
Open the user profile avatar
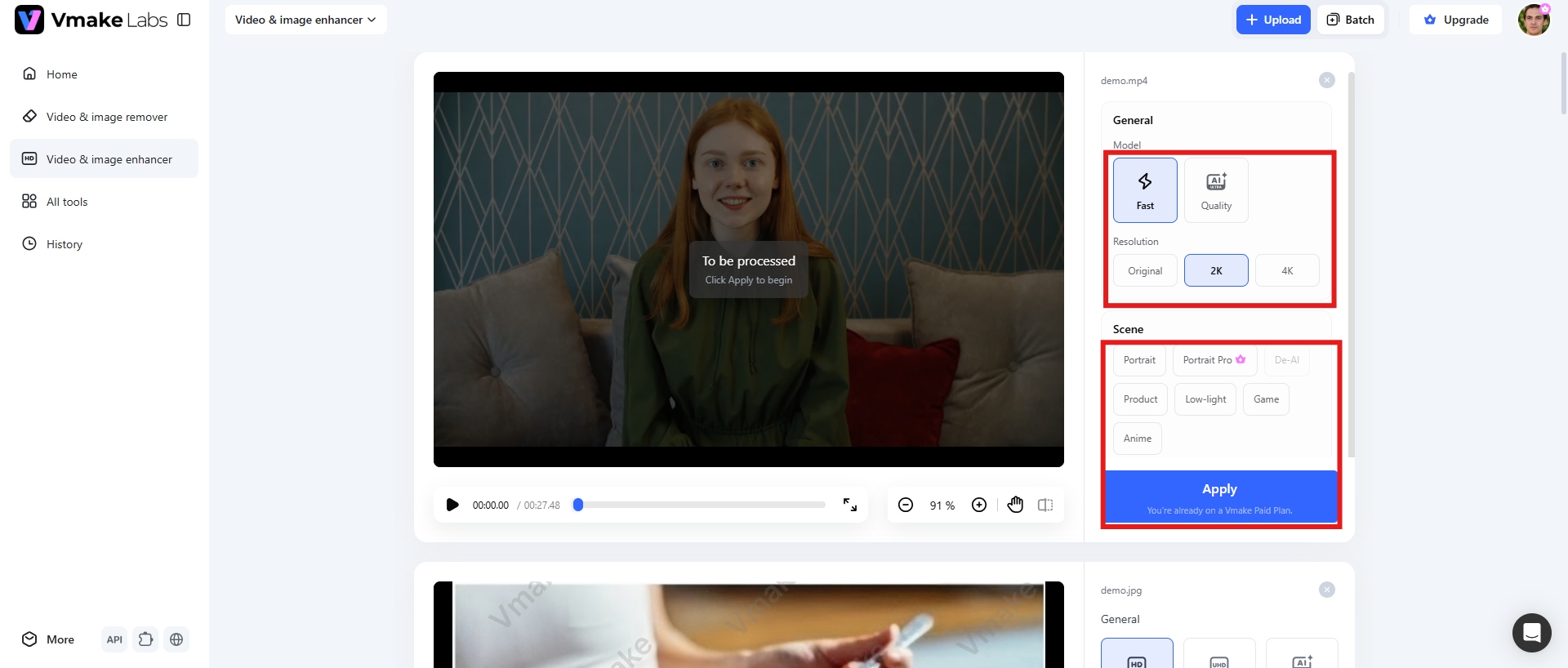[1534, 20]
